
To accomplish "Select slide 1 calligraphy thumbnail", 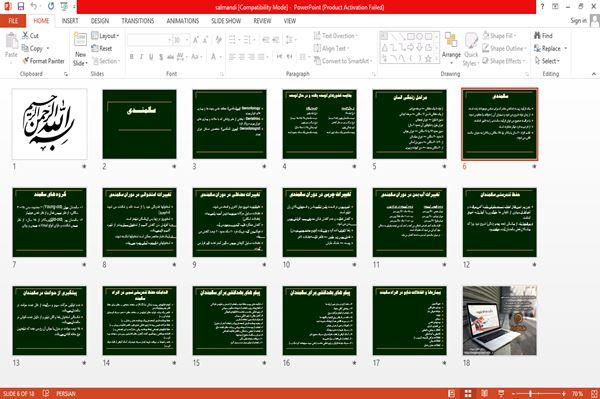I will point(49,124).
